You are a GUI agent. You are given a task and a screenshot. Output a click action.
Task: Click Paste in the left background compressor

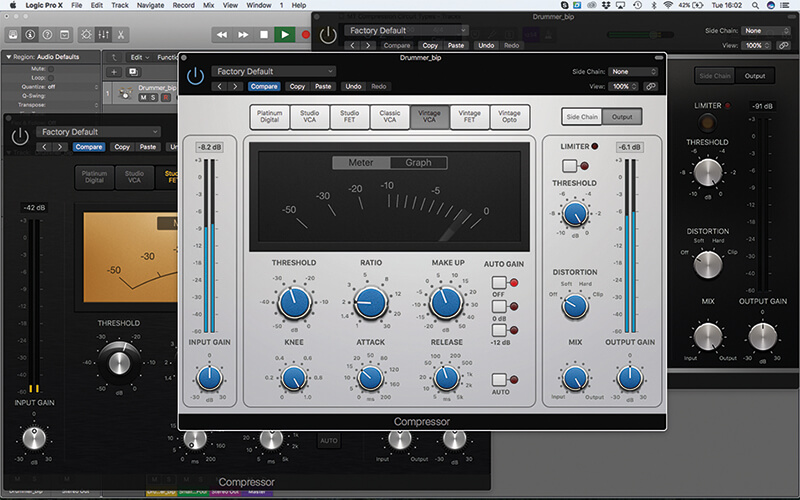tap(148, 147)
